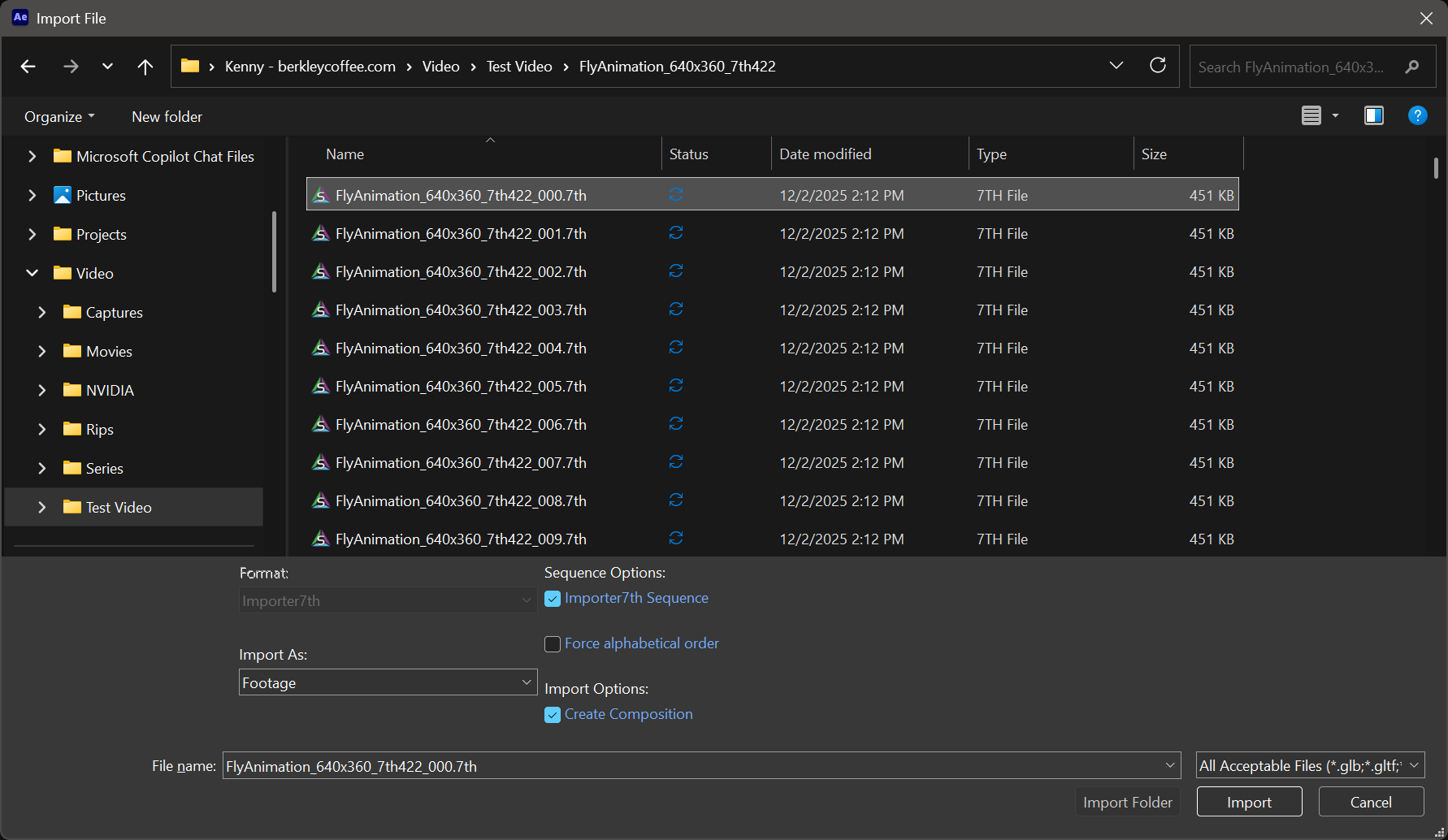Open the Organize menu
Viewport: 1448px width, 840px height.
tap(59, 117)
